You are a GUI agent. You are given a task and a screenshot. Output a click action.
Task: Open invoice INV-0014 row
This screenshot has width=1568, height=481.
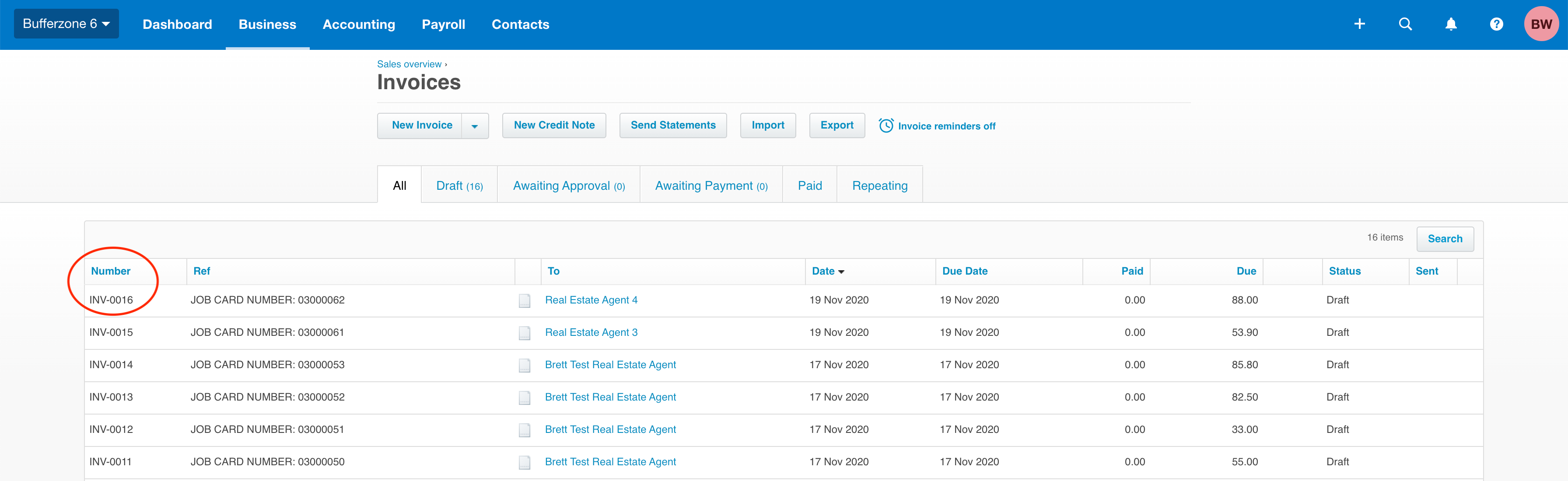[784, 365]
